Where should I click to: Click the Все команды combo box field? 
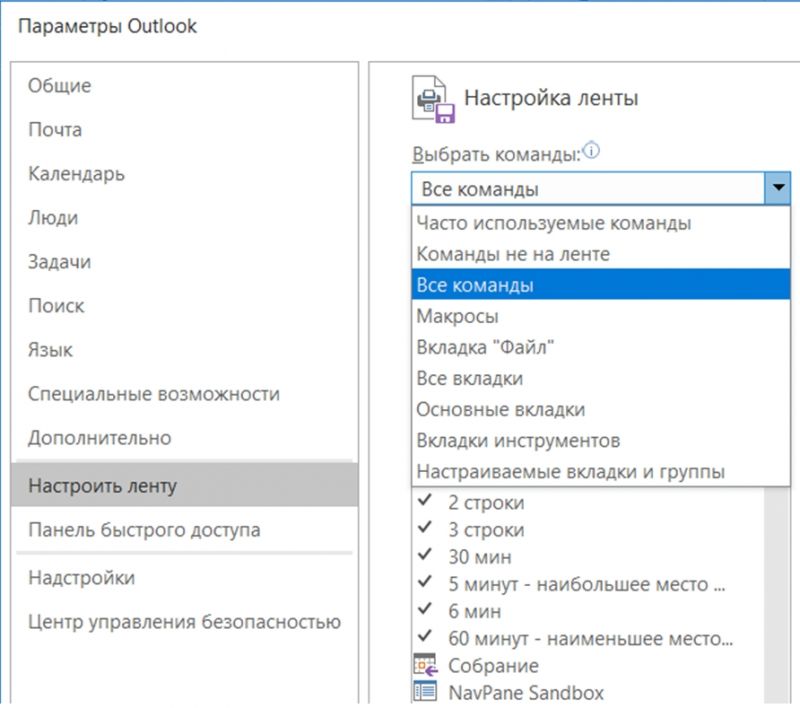(588, 188)
